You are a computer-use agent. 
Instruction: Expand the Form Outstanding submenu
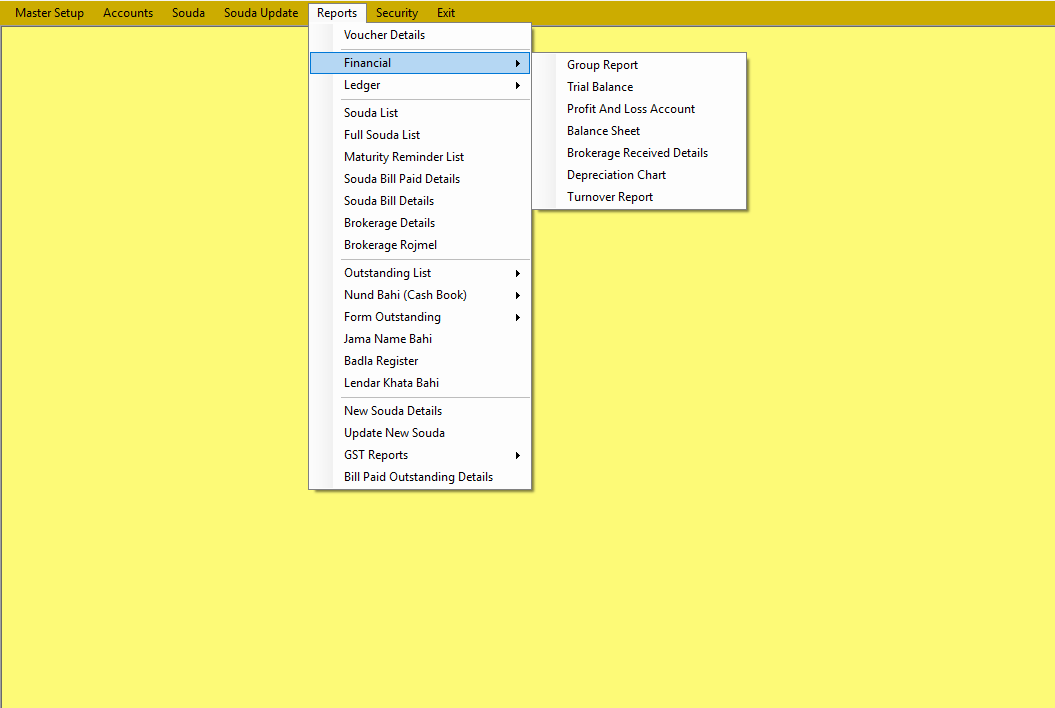[x=420, y=317]
